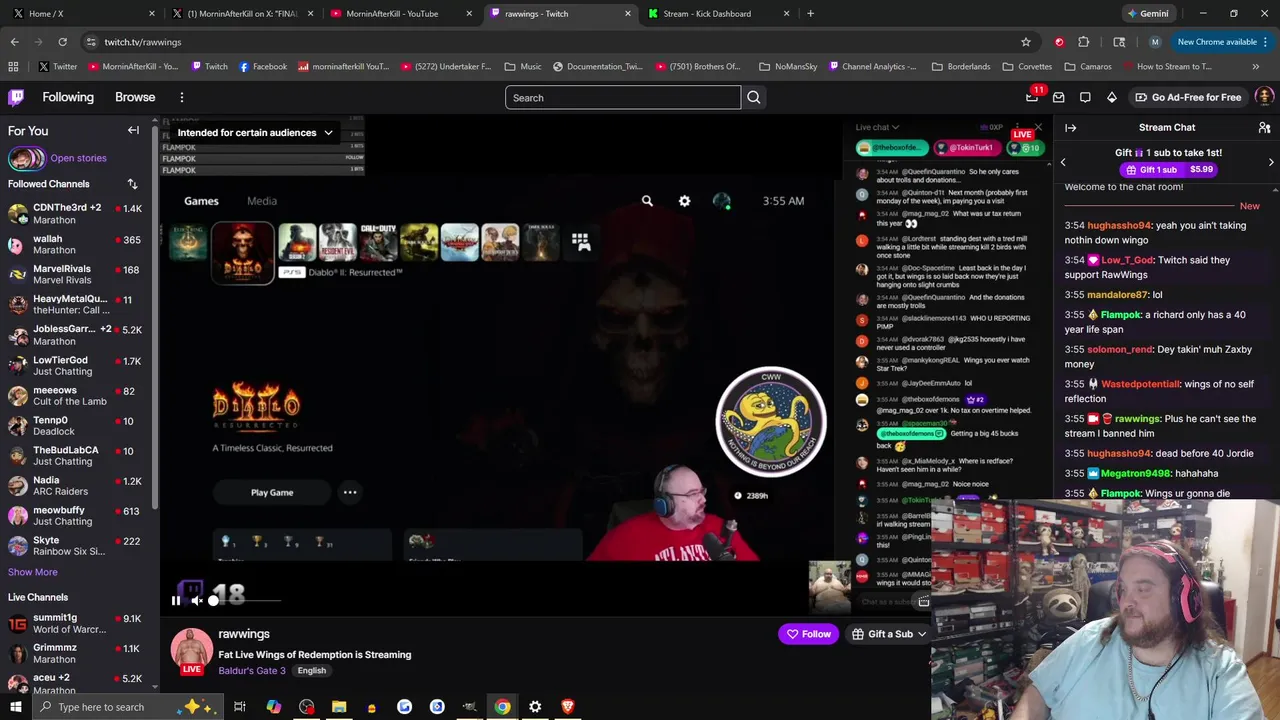The image size is (1280, 720).
Task: Switch to MorninAfterKill YouTube tab
Action: point(400,14)
